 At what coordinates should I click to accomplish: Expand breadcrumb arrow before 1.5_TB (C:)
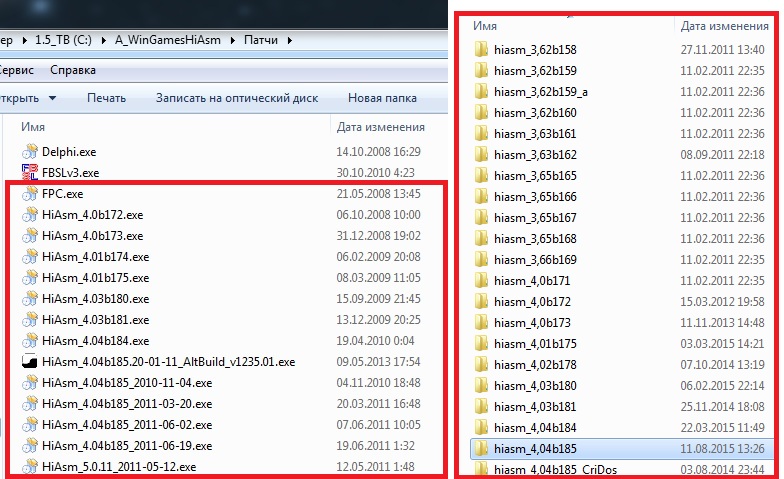tap(24, 40)
